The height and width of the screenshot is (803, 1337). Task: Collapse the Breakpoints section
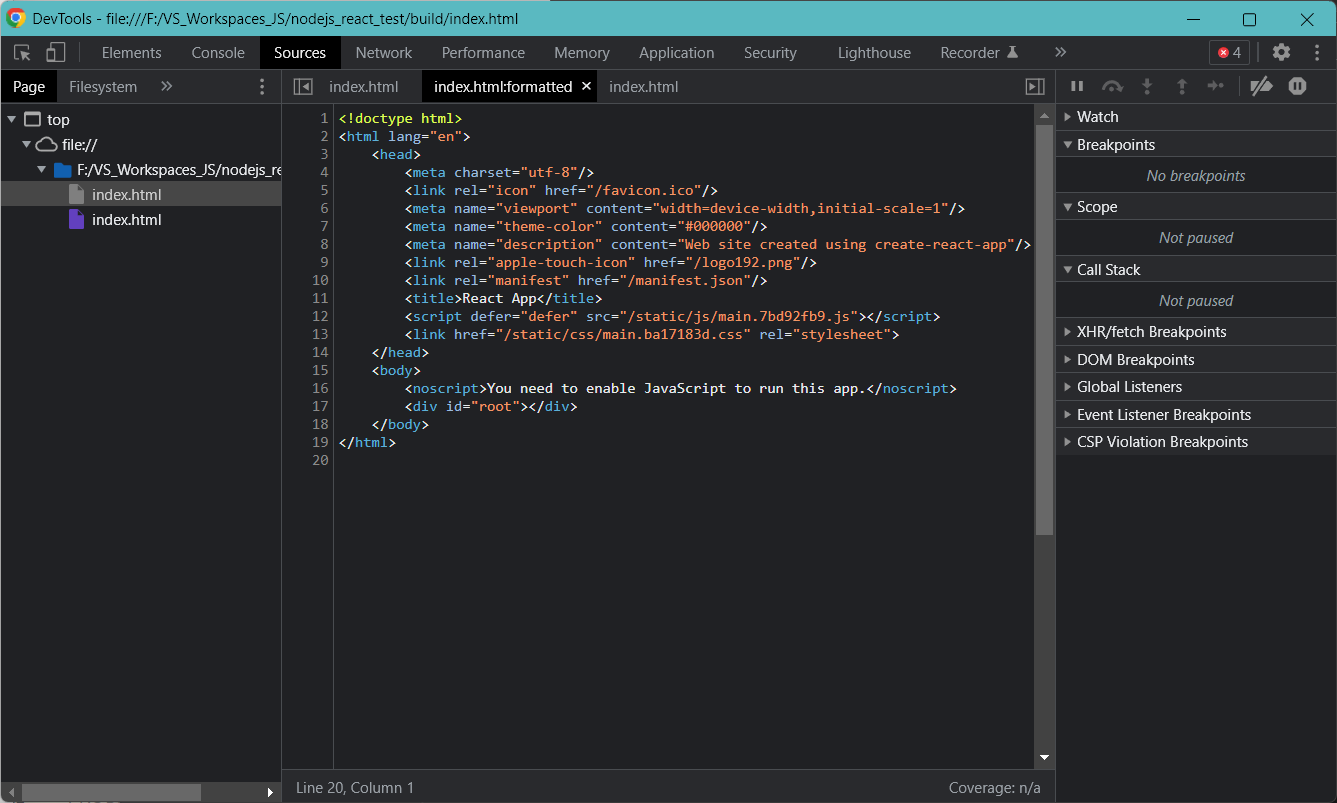pos(1196,145)
